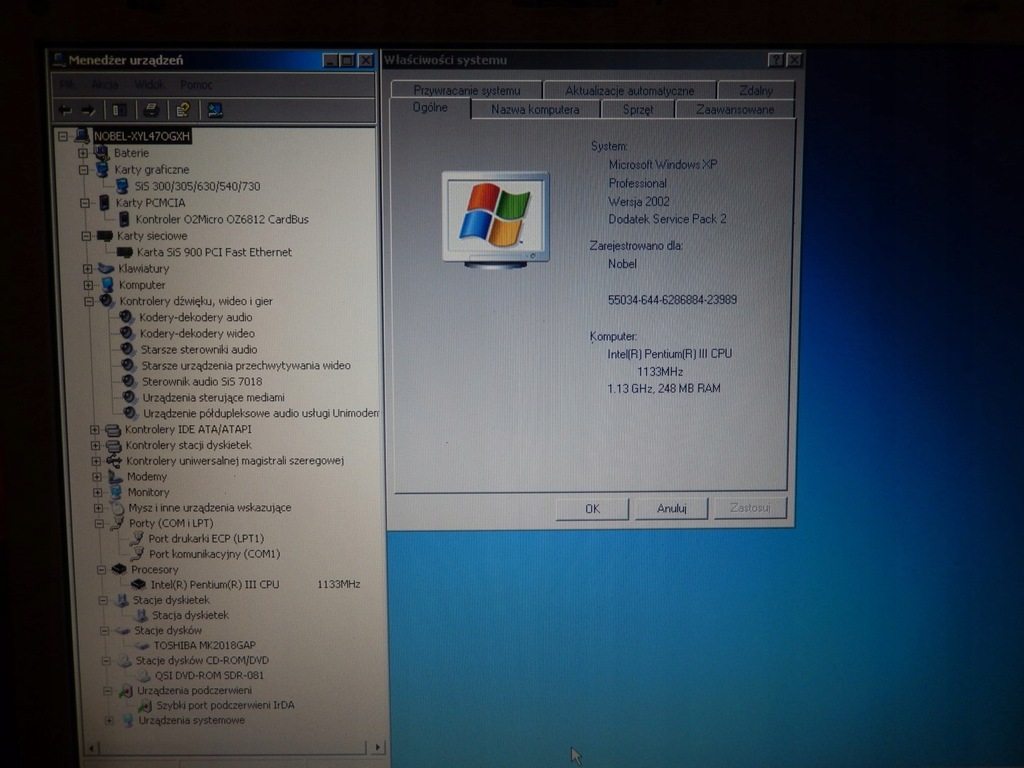
Task: Click the Print toolbar icon
Action: [152, 110]
